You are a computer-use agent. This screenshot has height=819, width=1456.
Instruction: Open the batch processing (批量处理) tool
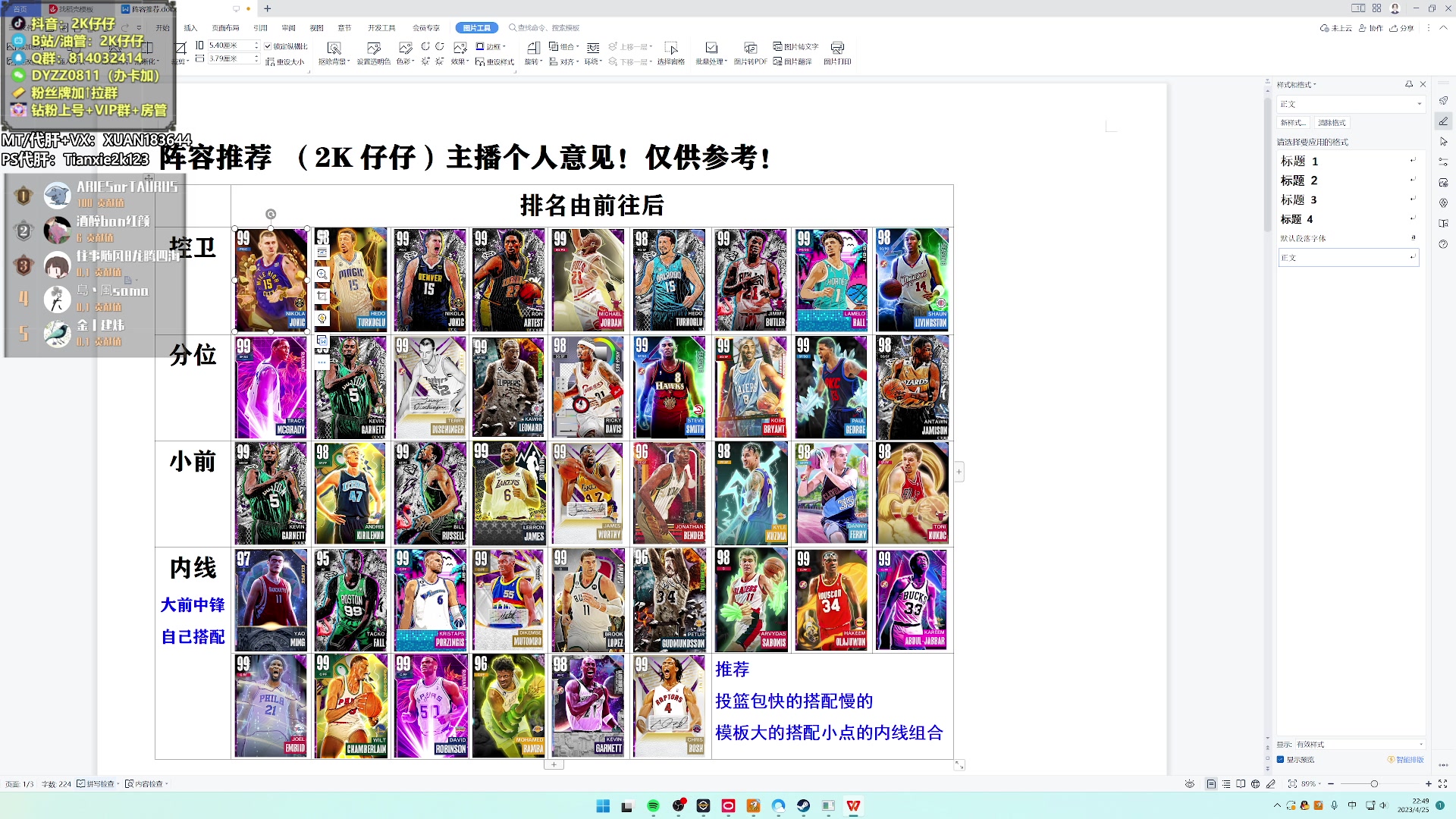pyautogui.click(x=711, y=53)
